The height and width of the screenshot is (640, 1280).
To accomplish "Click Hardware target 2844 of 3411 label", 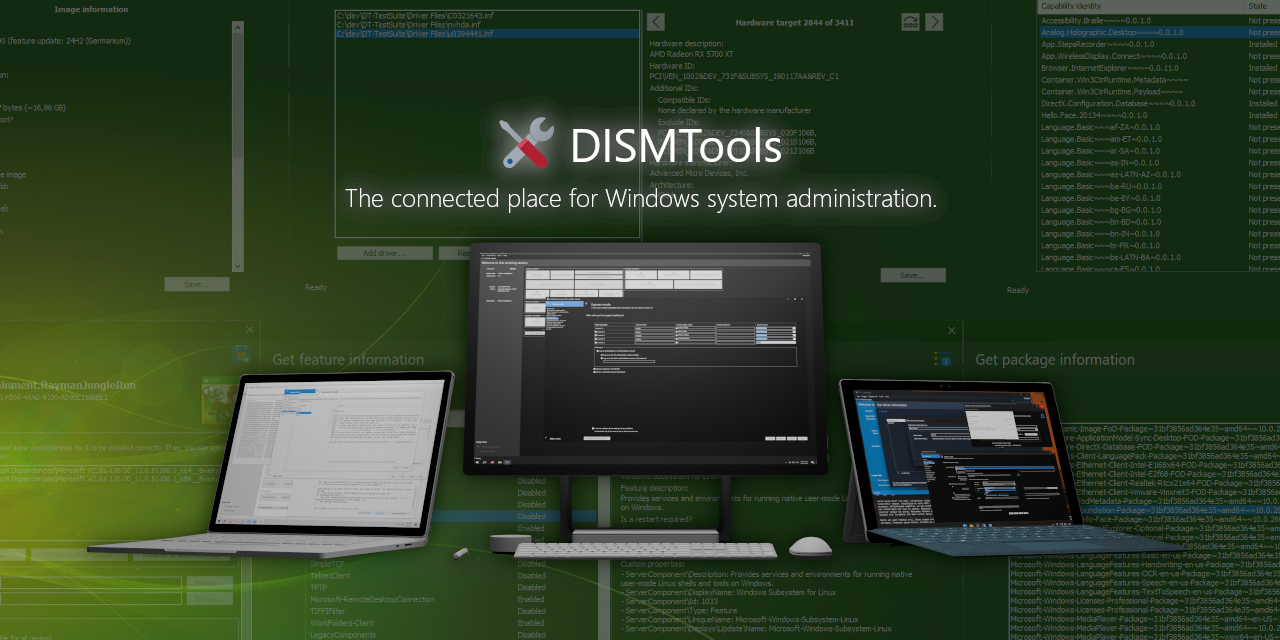I will [x=795, y=22].
